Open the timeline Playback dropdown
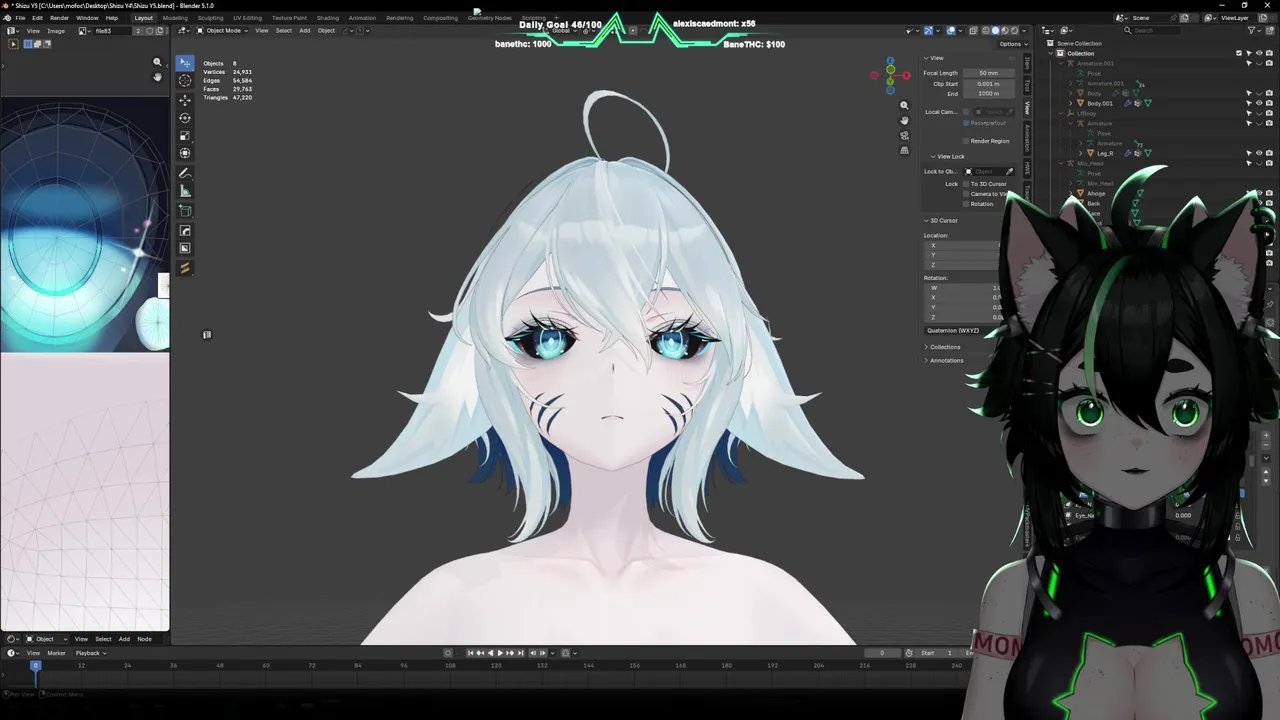The height and width of the screenshot is (720, 1280). (91, 653)
